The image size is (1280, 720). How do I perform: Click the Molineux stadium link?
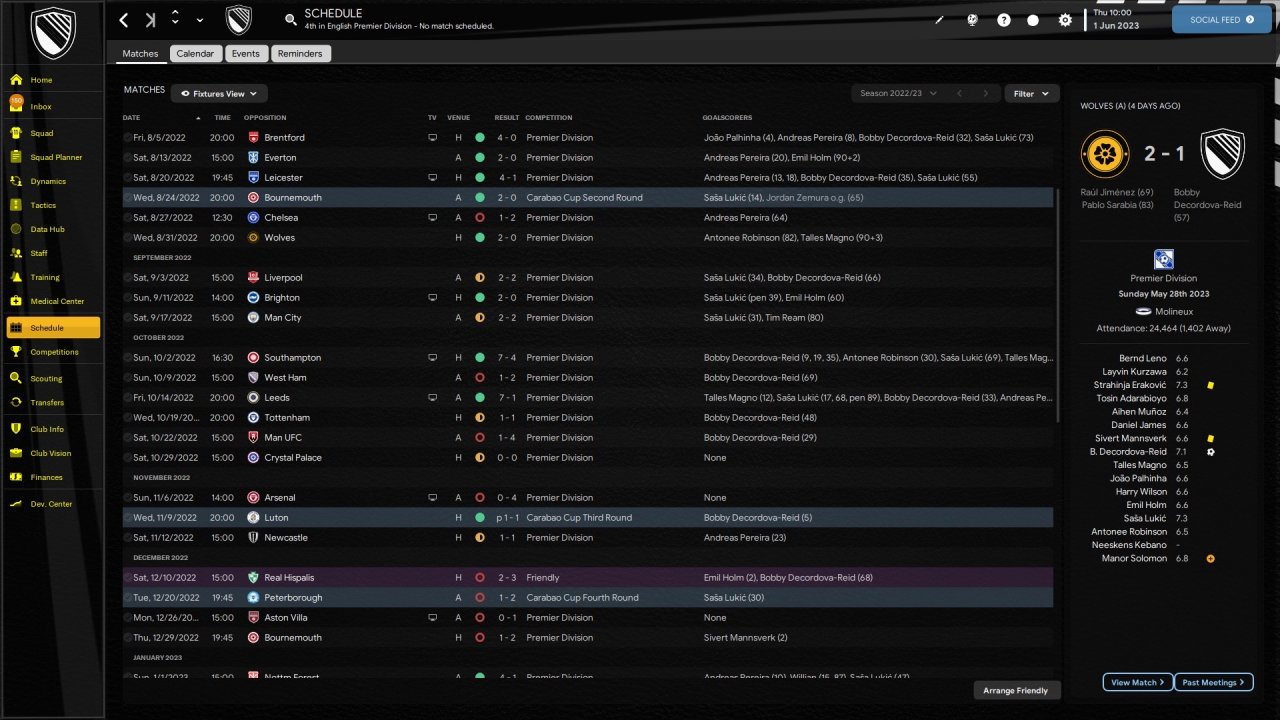tap(1174, 312)
